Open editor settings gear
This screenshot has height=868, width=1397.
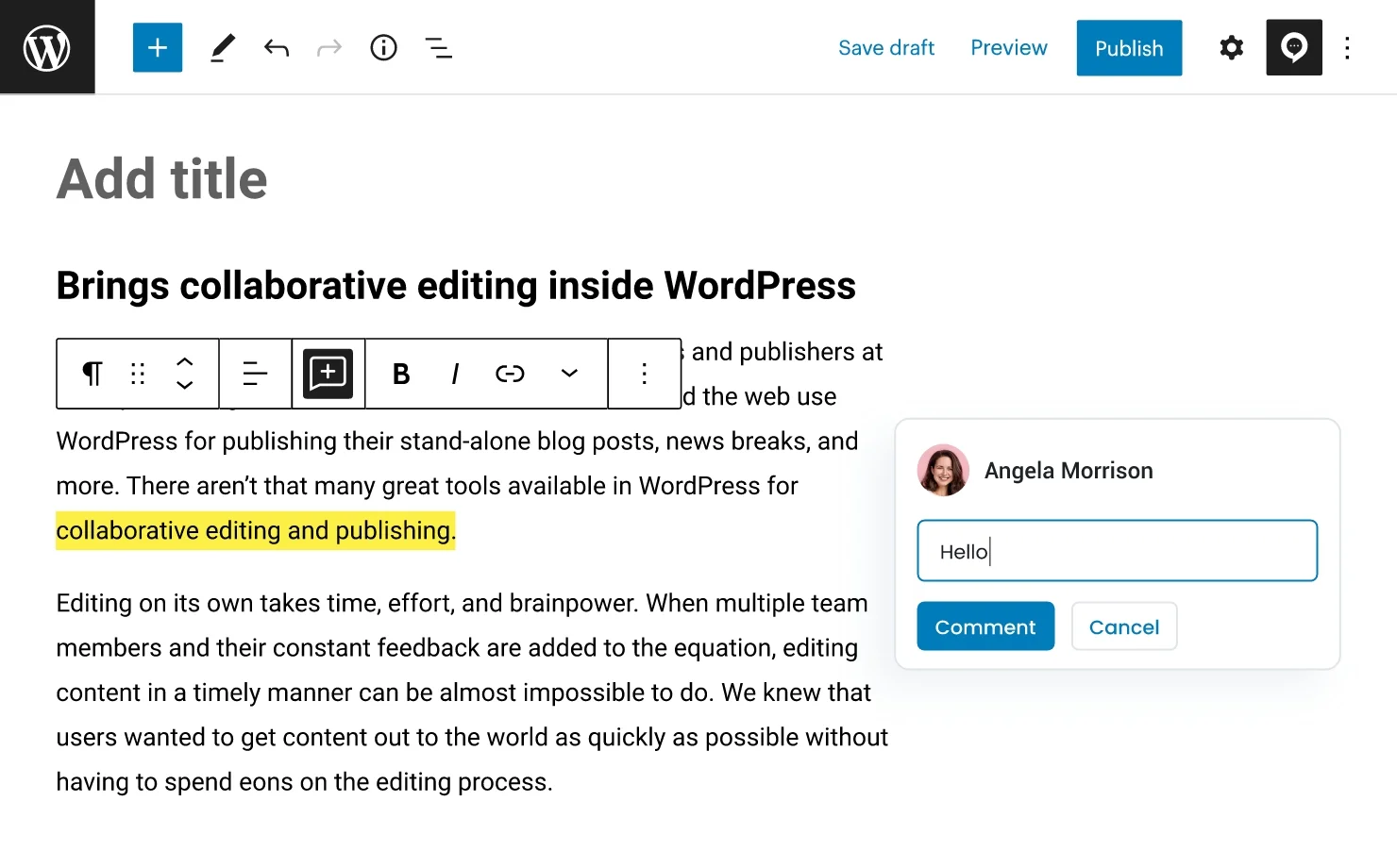1231,48
